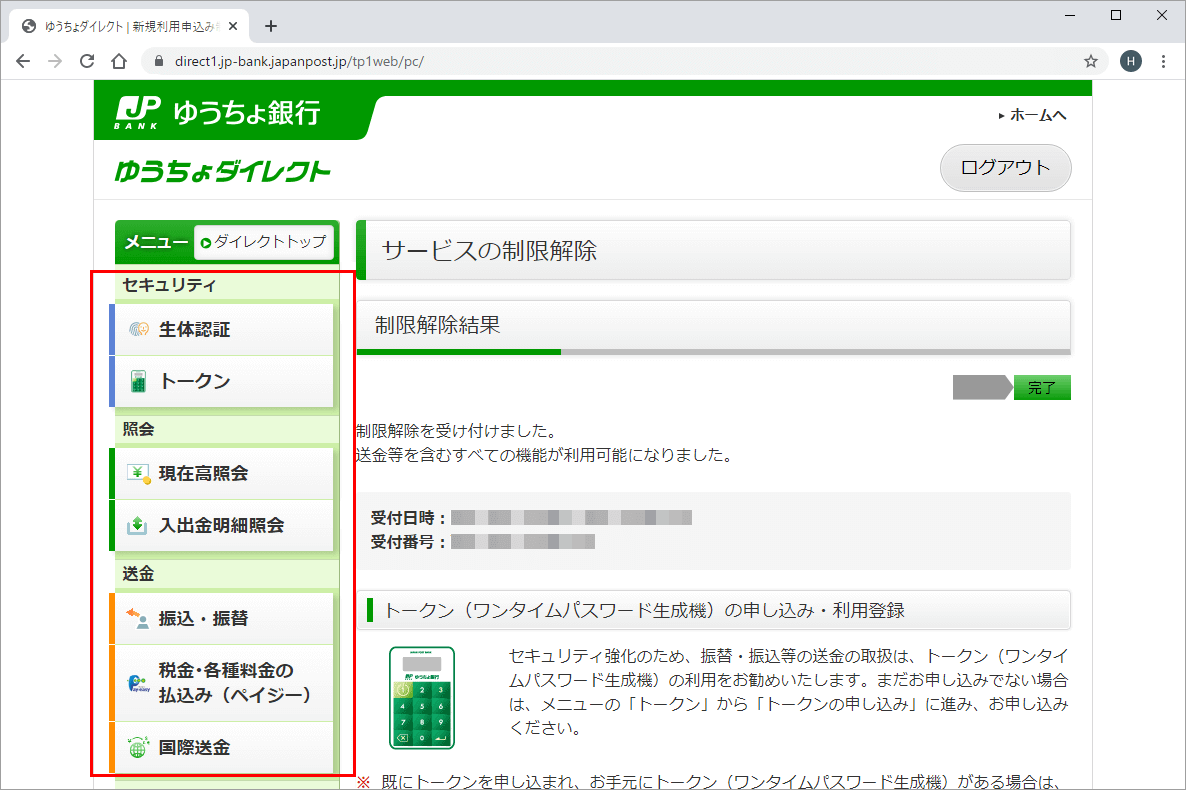This screenshot has width=1186, height=790.
Task: Open the 生体認証 menu item
Action: 224,330
